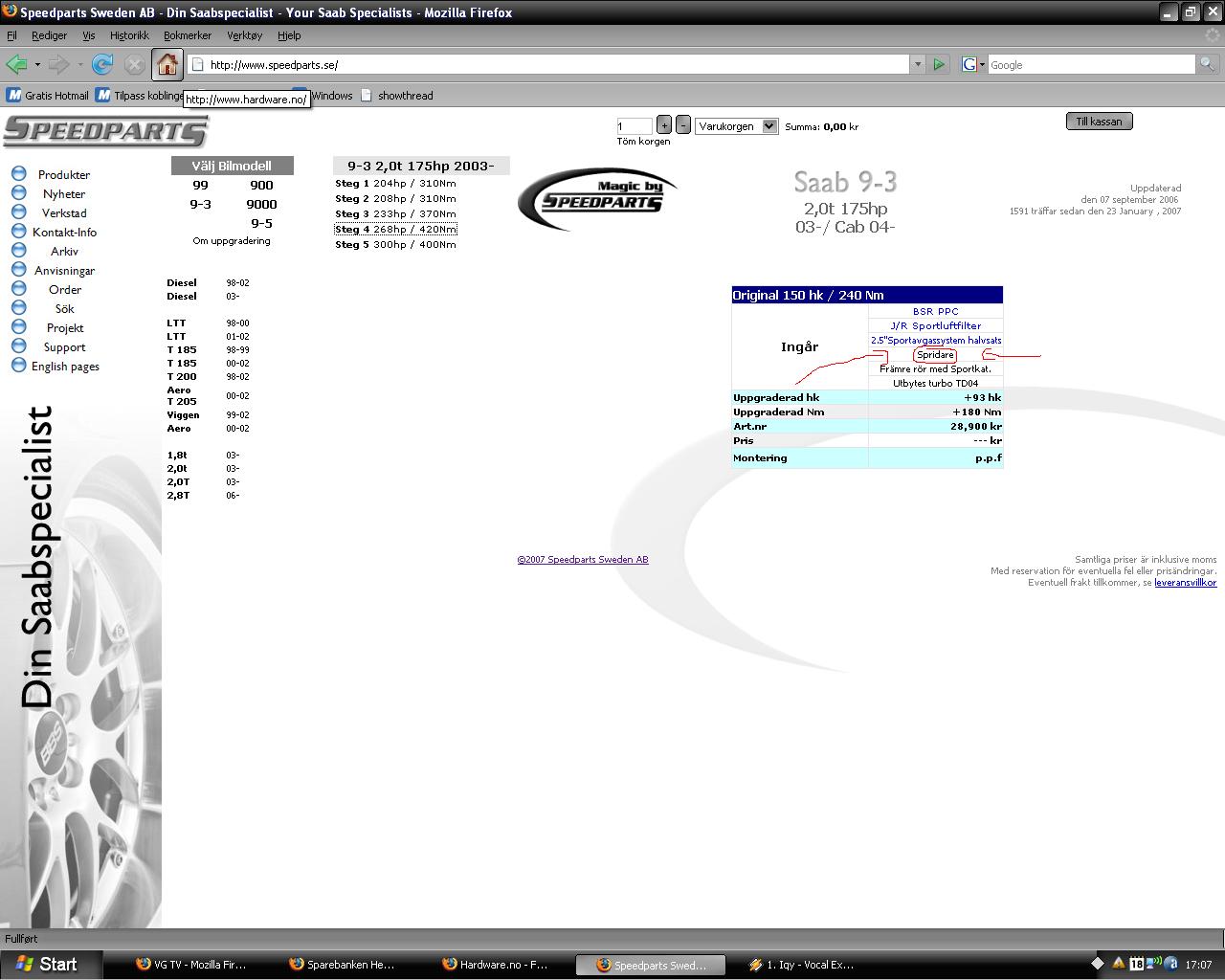The image size is (1225, 980).
Task: Open the Varukorgen dropdown
Action: pos(737,126)
